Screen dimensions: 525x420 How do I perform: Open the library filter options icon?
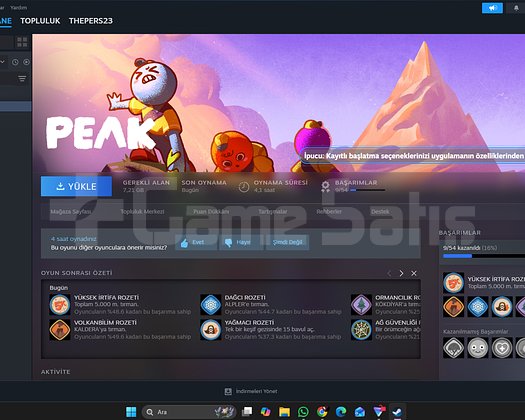[x=22, y=79]
